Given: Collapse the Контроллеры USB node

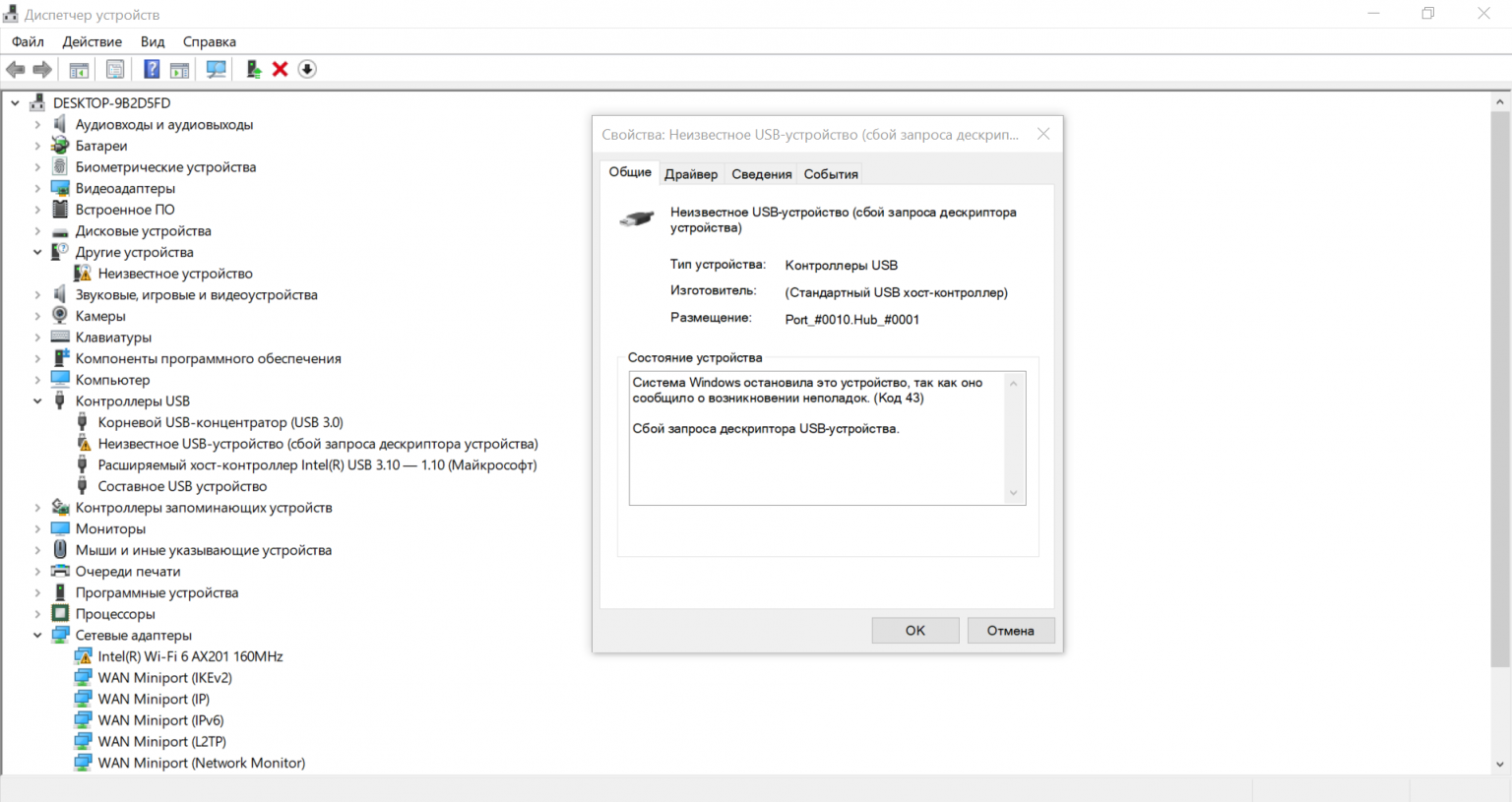Looking at the screenshot, I should click(x=37, y=401).
